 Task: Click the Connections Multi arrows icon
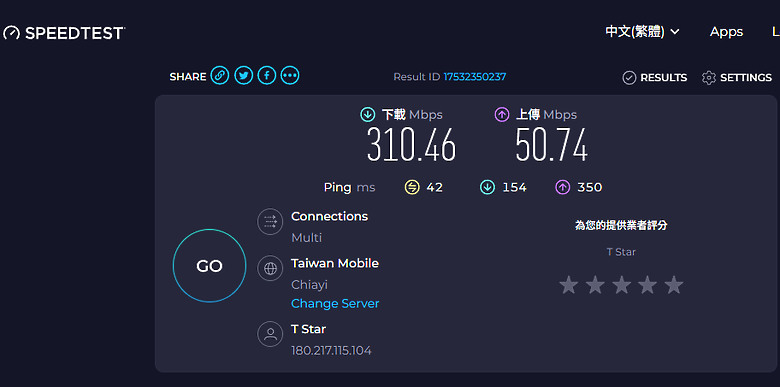(270, 221)
